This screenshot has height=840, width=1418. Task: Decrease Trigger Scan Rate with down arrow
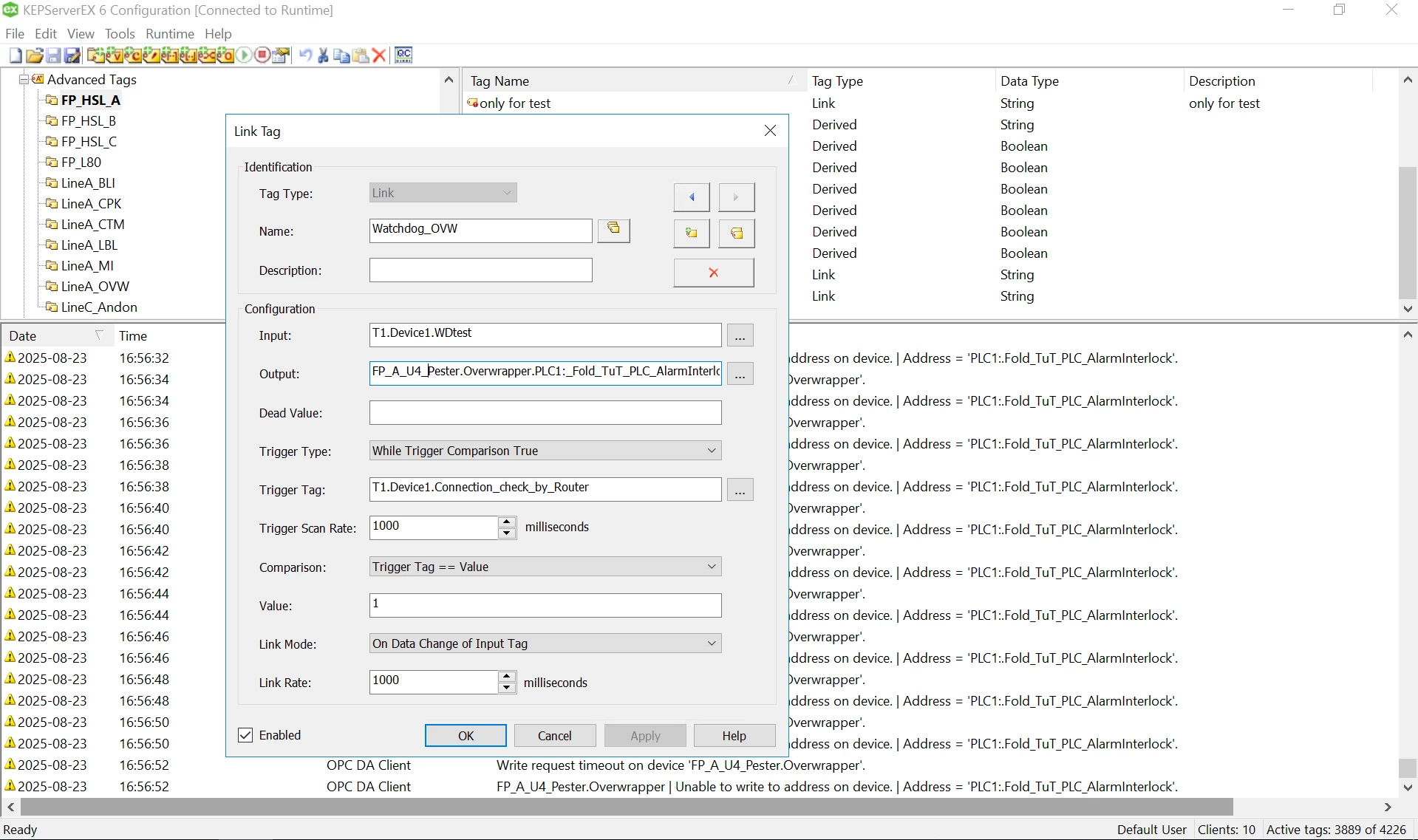click(x=507, y=533)
